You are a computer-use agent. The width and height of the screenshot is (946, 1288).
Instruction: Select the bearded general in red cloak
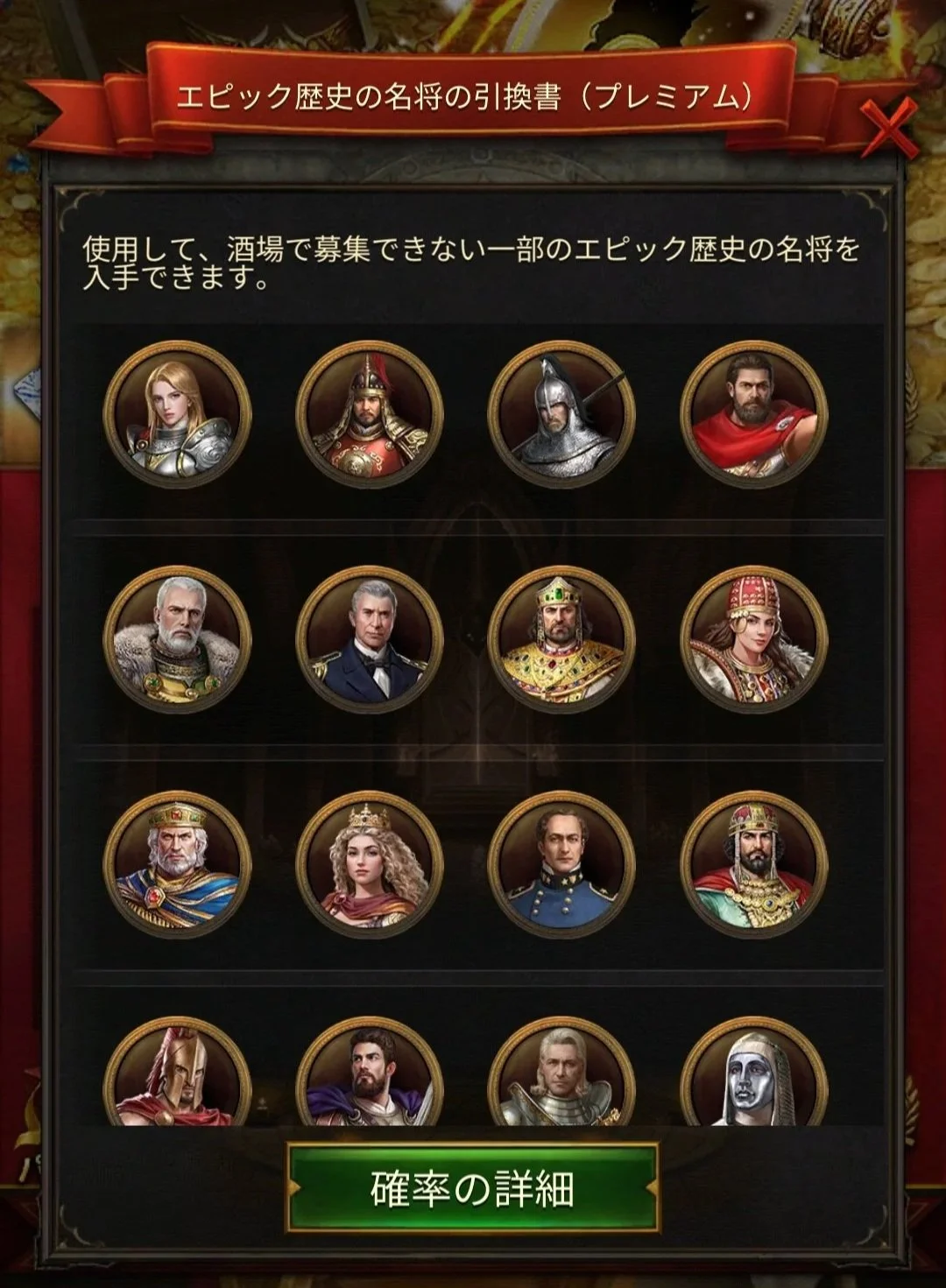point(754,414)
